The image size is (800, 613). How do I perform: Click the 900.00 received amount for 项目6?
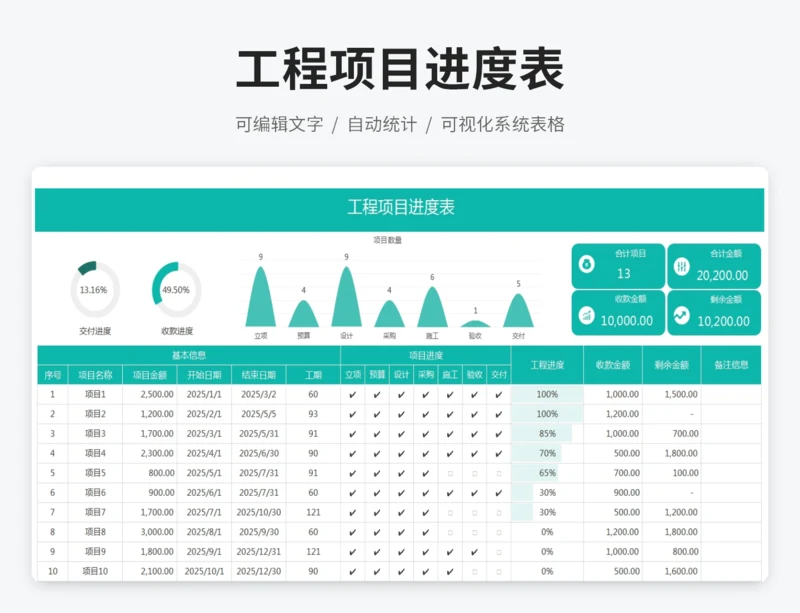(627, 493)
